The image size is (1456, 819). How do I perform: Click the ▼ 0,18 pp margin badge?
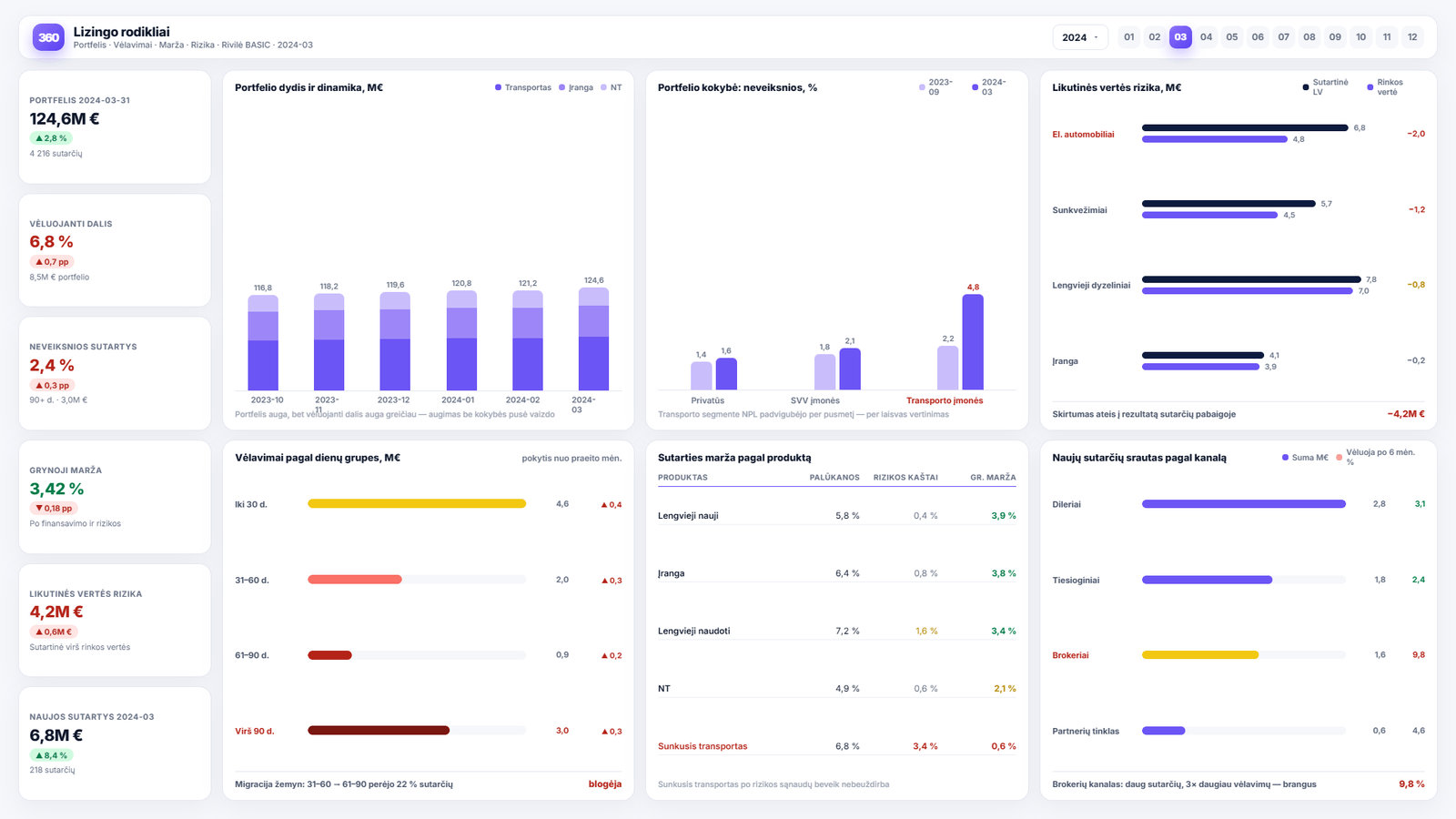54,509
